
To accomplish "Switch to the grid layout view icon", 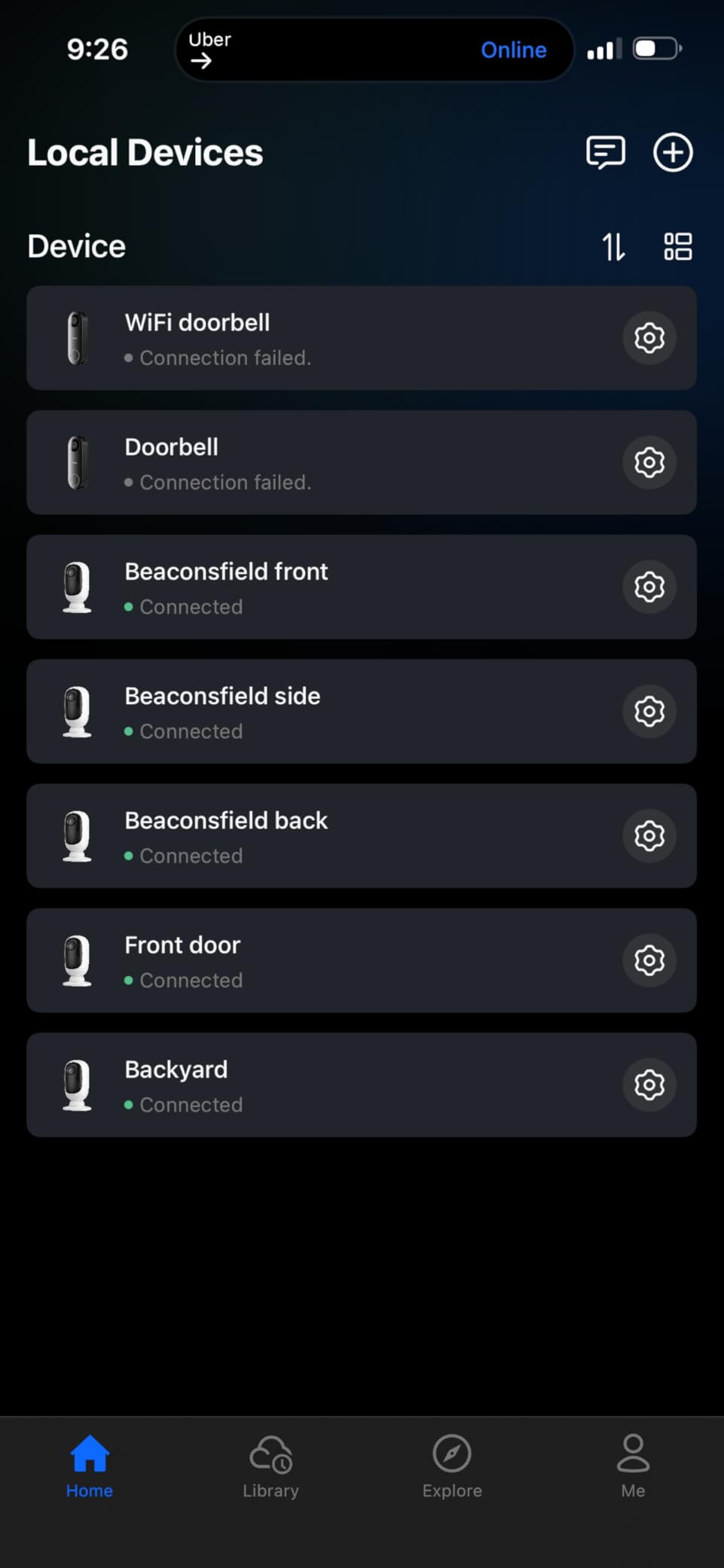I will tap(678, 246).
